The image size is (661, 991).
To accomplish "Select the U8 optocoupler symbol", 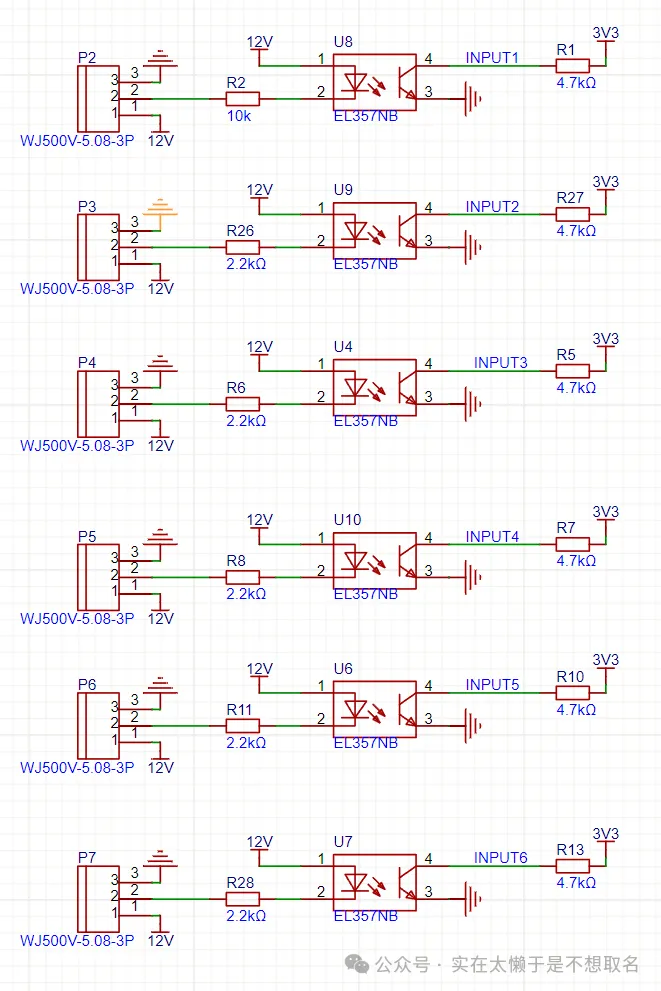I will pyautogui.click(x=374, y=82).
